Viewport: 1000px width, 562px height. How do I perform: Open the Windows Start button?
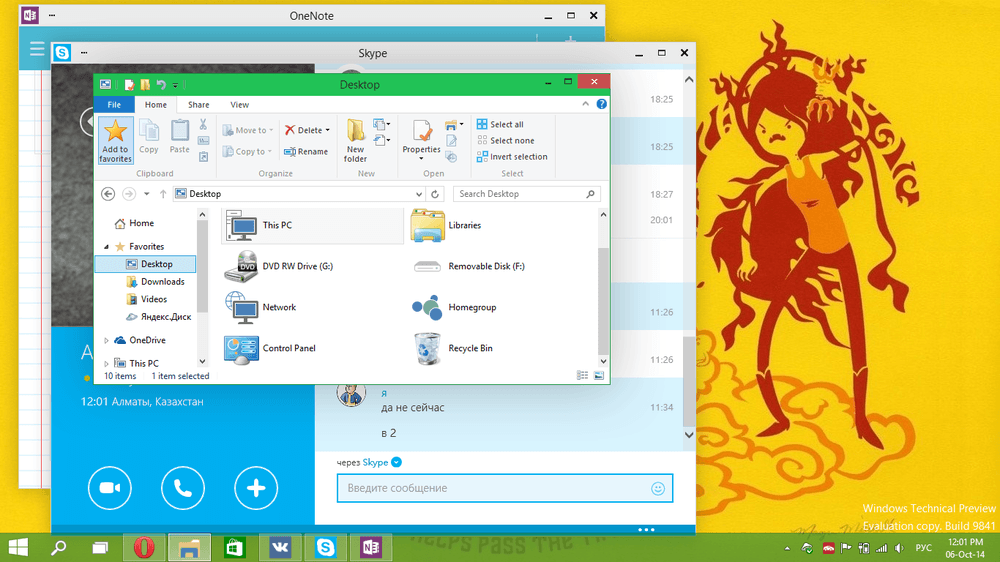click(x=18, y=547)
